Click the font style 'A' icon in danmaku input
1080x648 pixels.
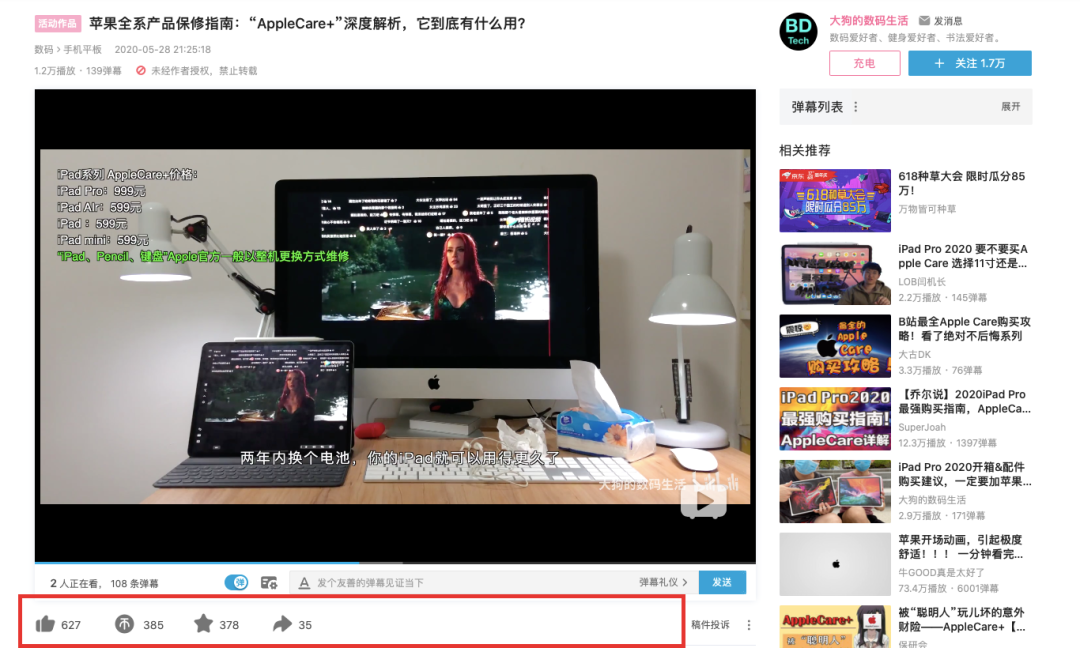point(304,583)
